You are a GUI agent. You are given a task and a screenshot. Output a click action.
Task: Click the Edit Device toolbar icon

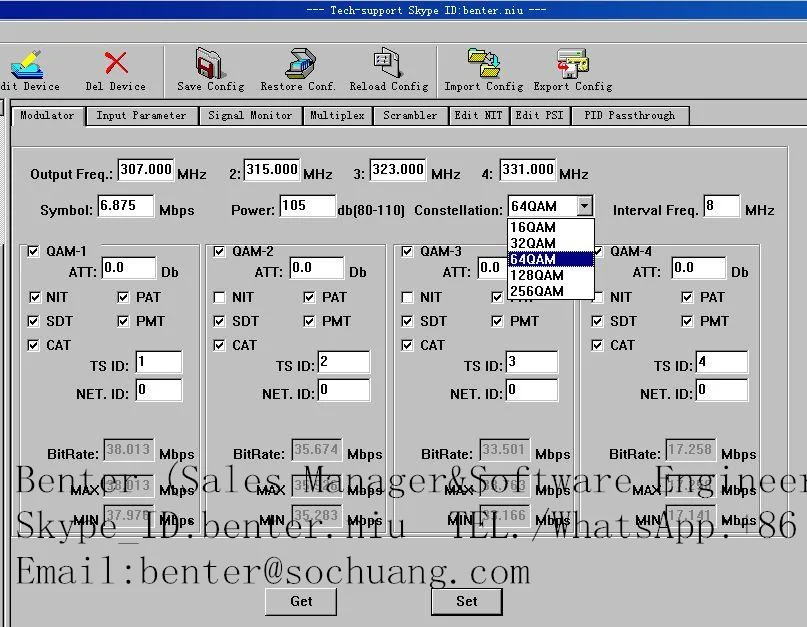click(27, 64)
